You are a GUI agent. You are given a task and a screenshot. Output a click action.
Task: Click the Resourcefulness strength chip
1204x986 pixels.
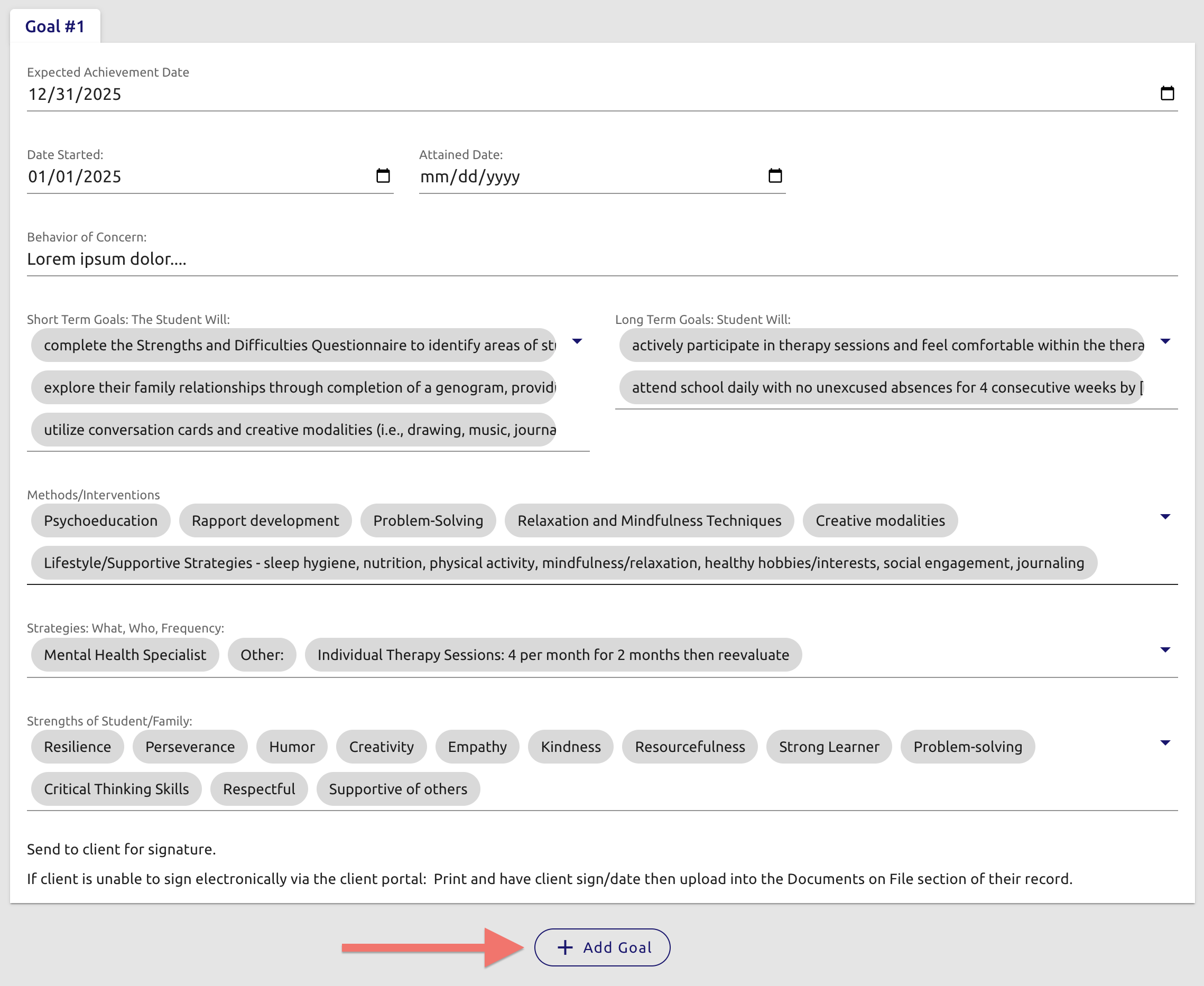click(x=690, y=746)
